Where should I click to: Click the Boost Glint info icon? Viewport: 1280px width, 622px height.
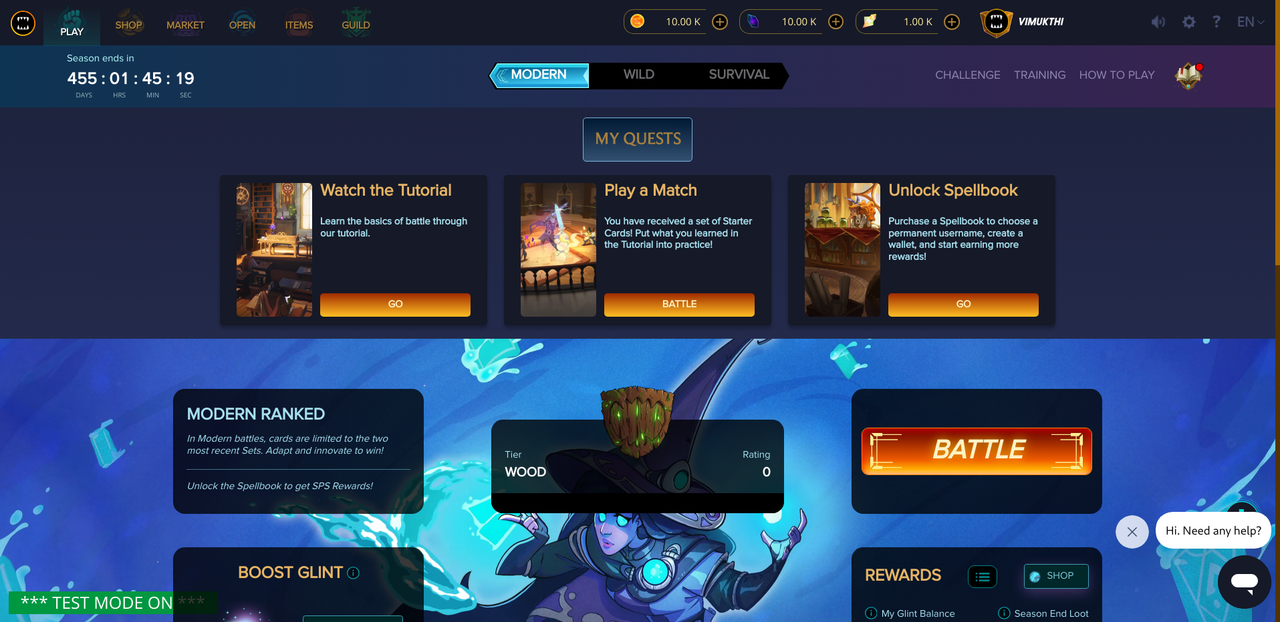(x=353, y=573)
